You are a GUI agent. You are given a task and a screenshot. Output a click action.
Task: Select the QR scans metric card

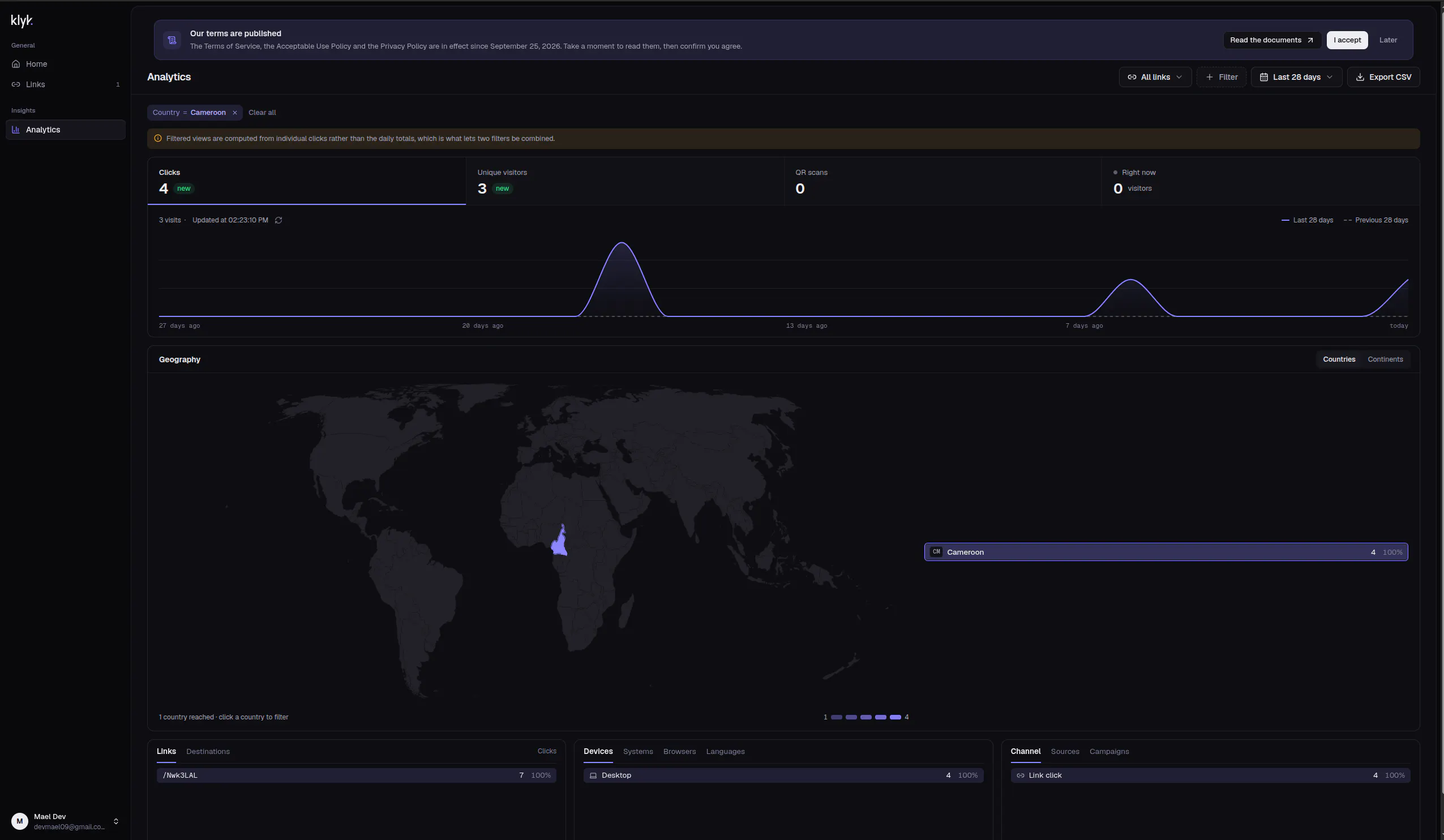(x=942, y=181)
